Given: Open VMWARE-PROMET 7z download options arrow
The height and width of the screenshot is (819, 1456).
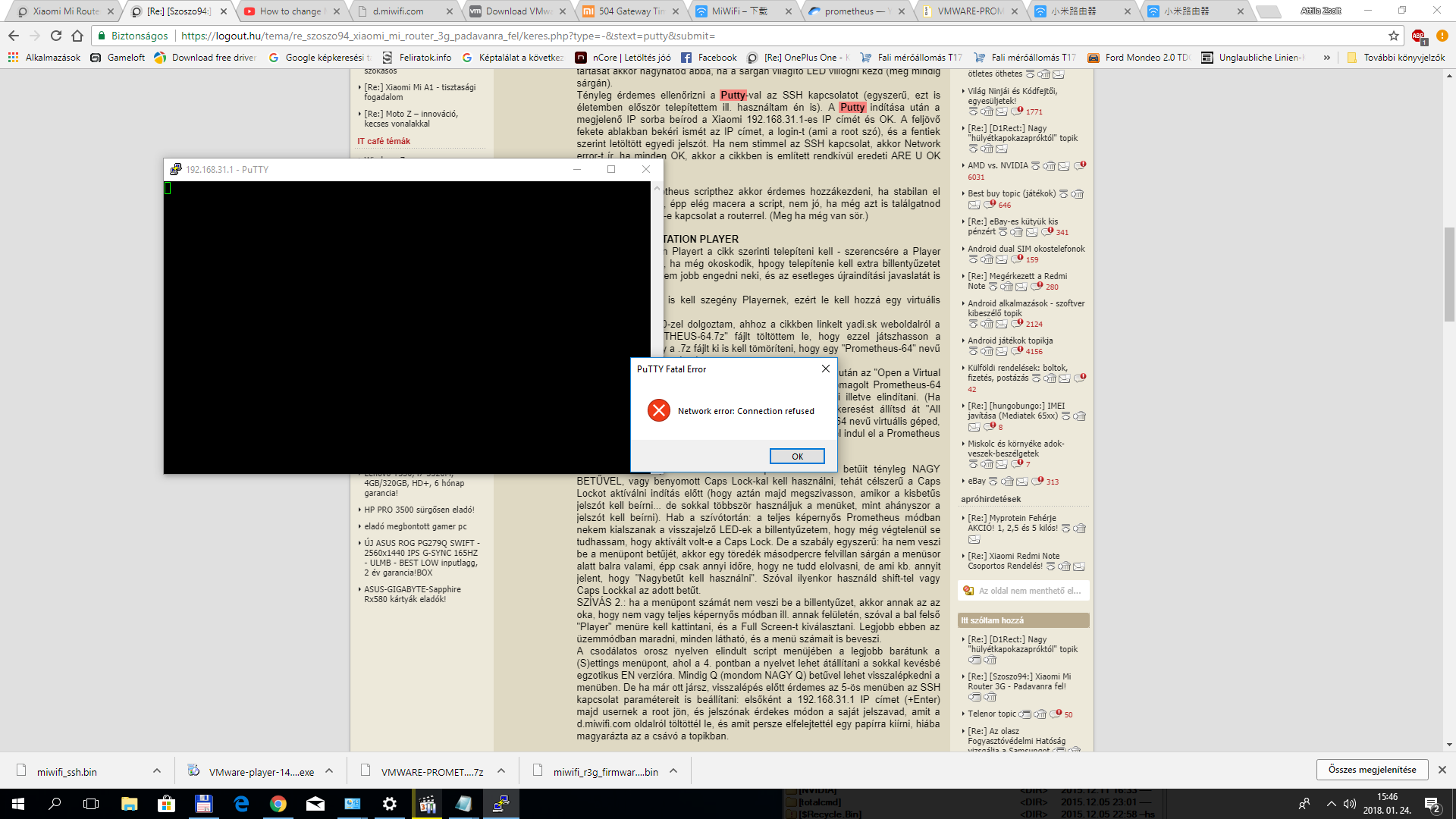Looking at the screenshot, I should click(501, 771).
